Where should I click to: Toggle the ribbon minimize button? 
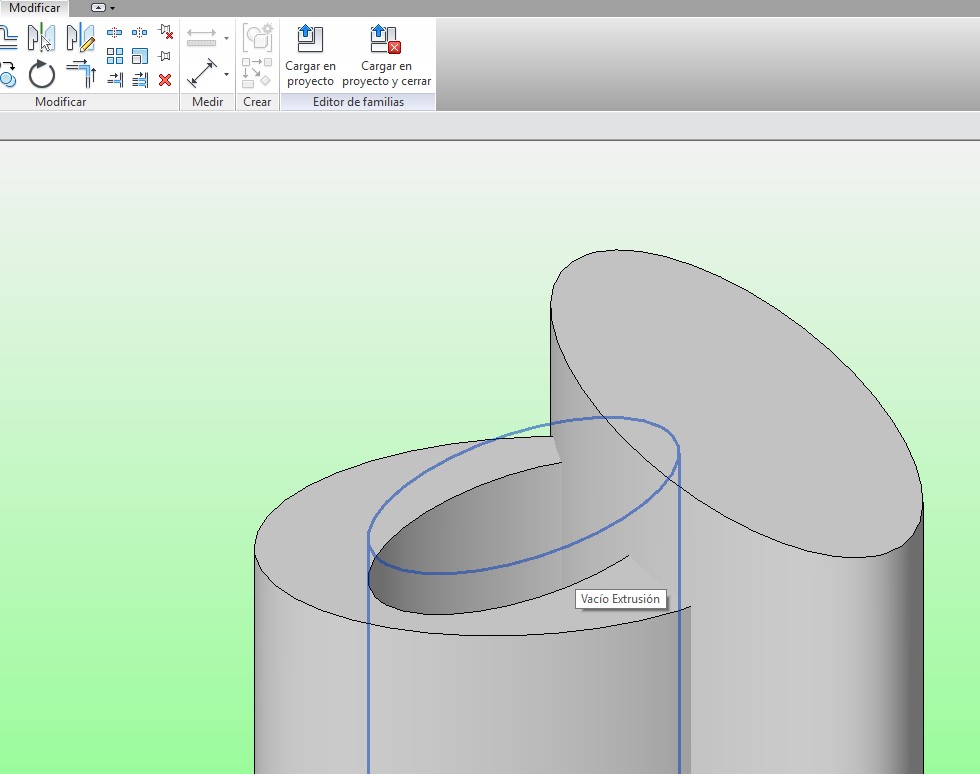[x=98, y=8]
